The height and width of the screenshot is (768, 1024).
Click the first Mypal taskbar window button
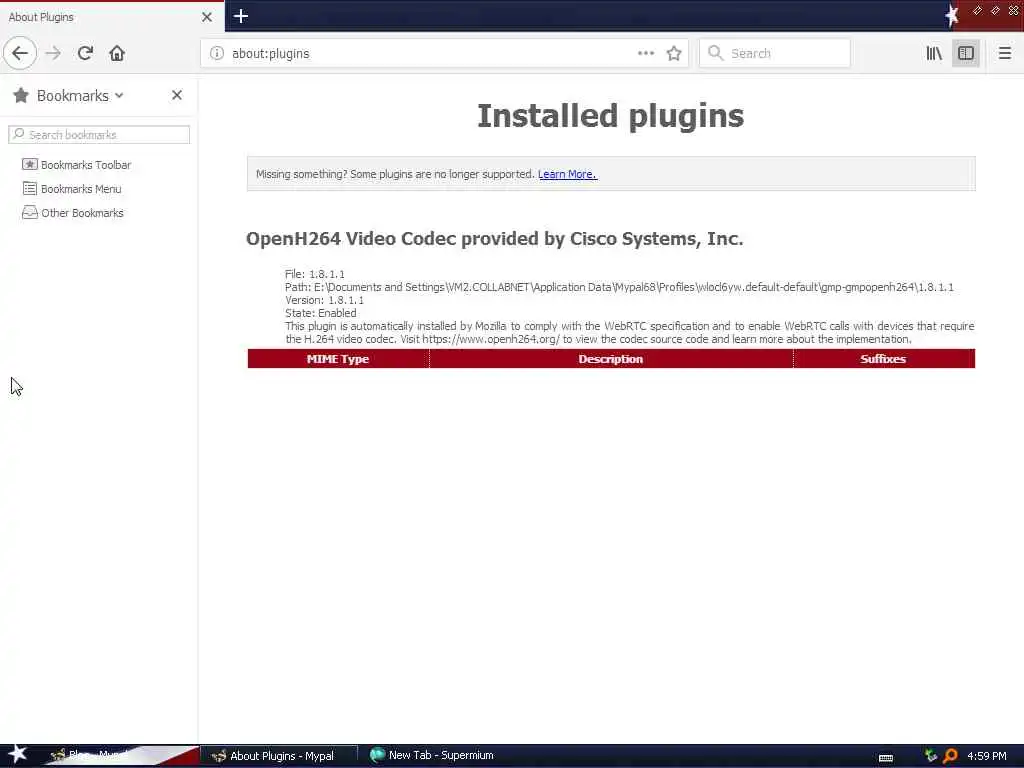[x=118, y=756]
